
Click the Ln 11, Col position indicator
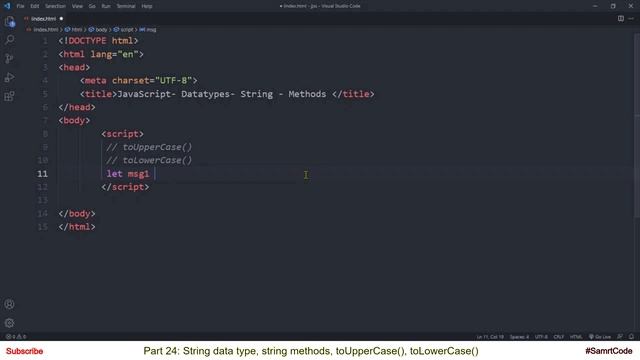pyautogui.click(x=490, y=337)
